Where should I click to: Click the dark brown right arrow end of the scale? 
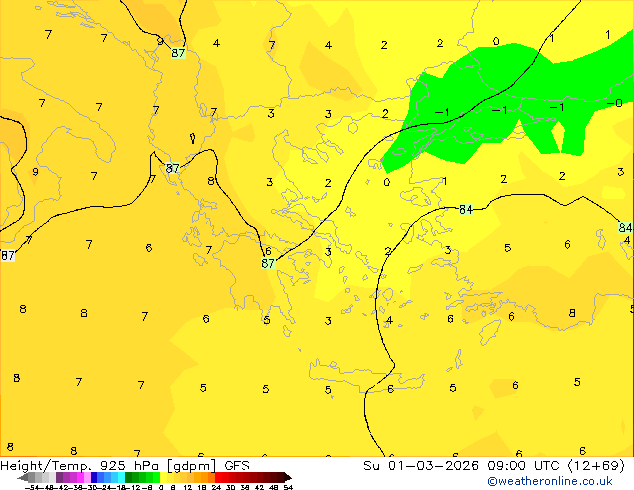(x=288, y=478)
